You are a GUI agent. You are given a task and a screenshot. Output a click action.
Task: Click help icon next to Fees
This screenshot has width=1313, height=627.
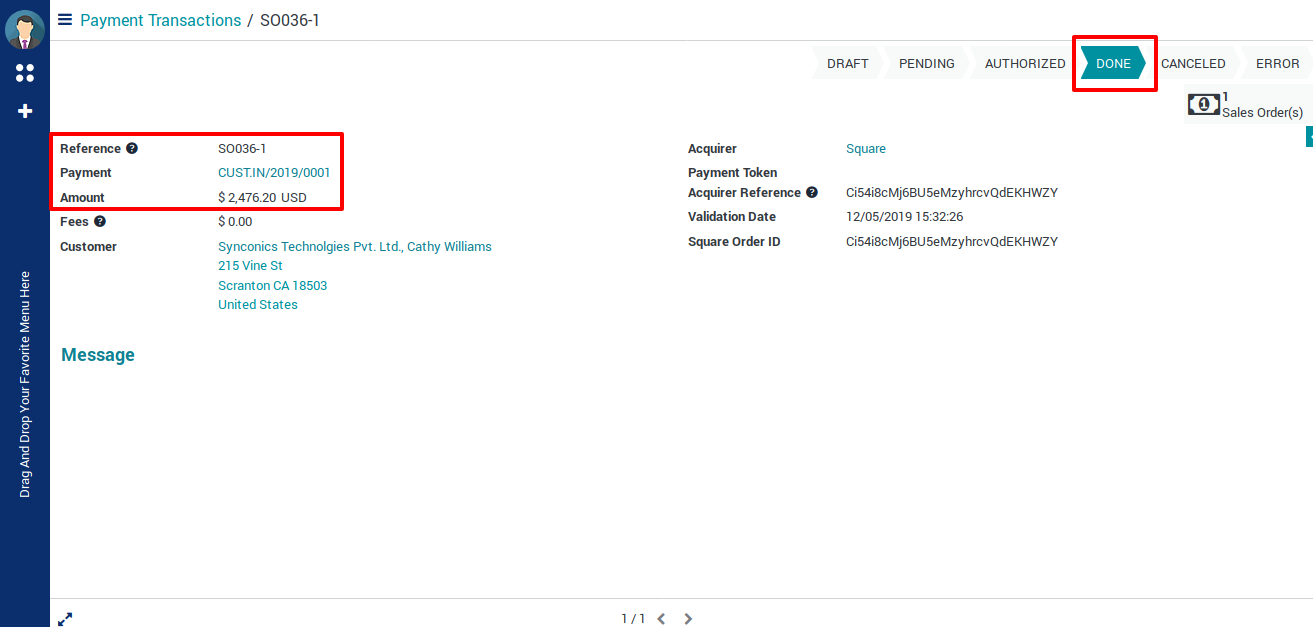[100, 222]
